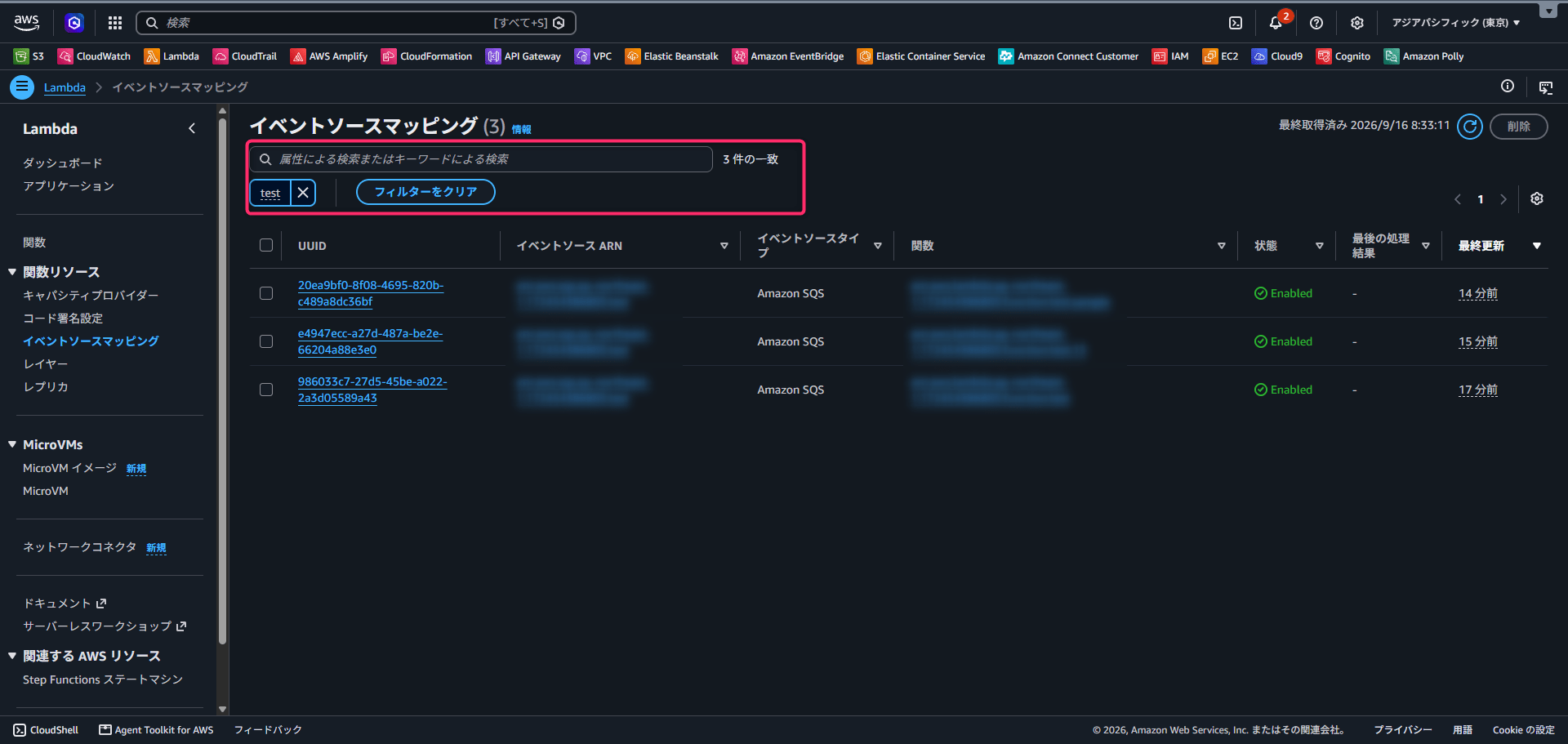Collapse the Lambda side navigation panel

point(192,128)
